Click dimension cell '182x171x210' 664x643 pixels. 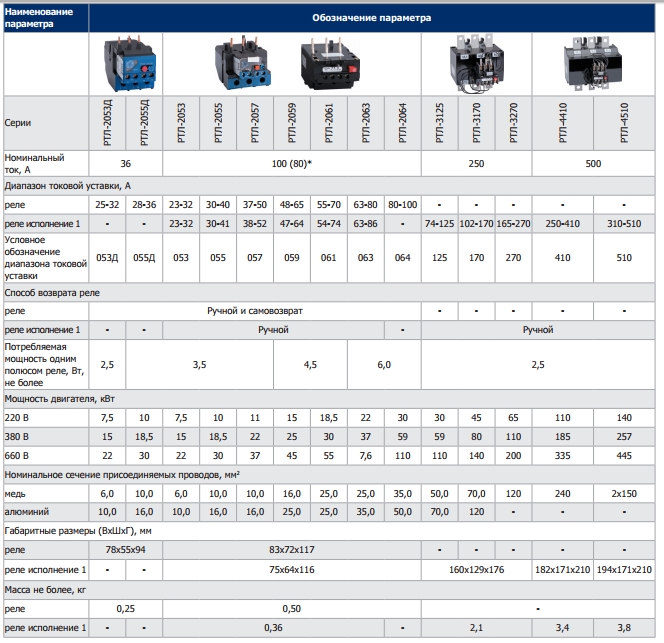[x=563, y=570]
